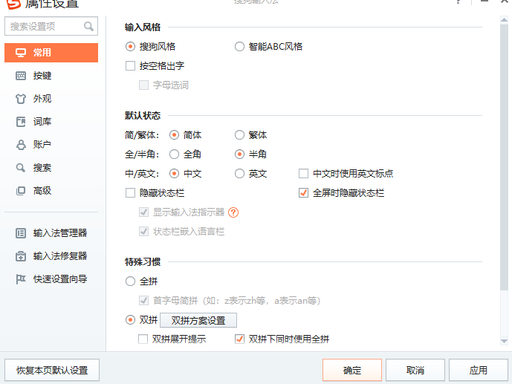
Task: Toggle 显示输入法指示器 checkbox
Action: [144, 212]
